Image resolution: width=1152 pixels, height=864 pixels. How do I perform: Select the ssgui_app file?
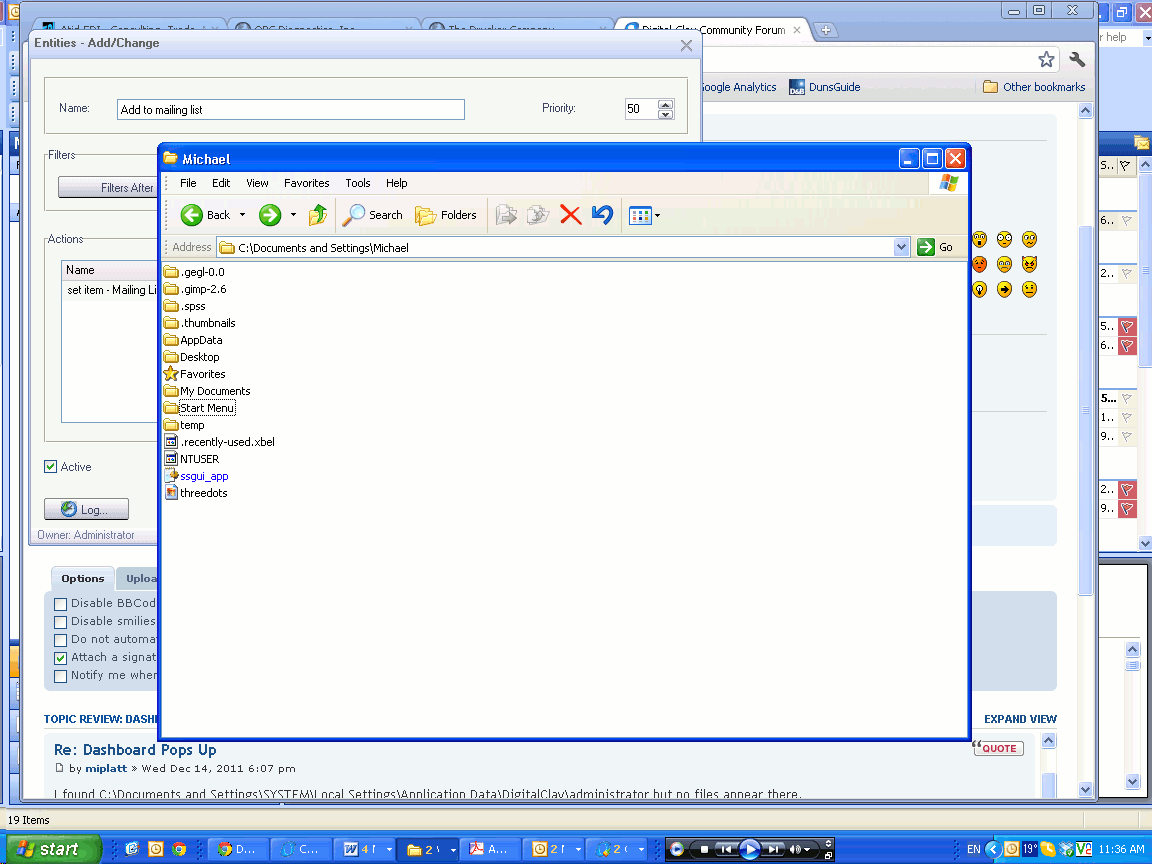click(197, 476)
